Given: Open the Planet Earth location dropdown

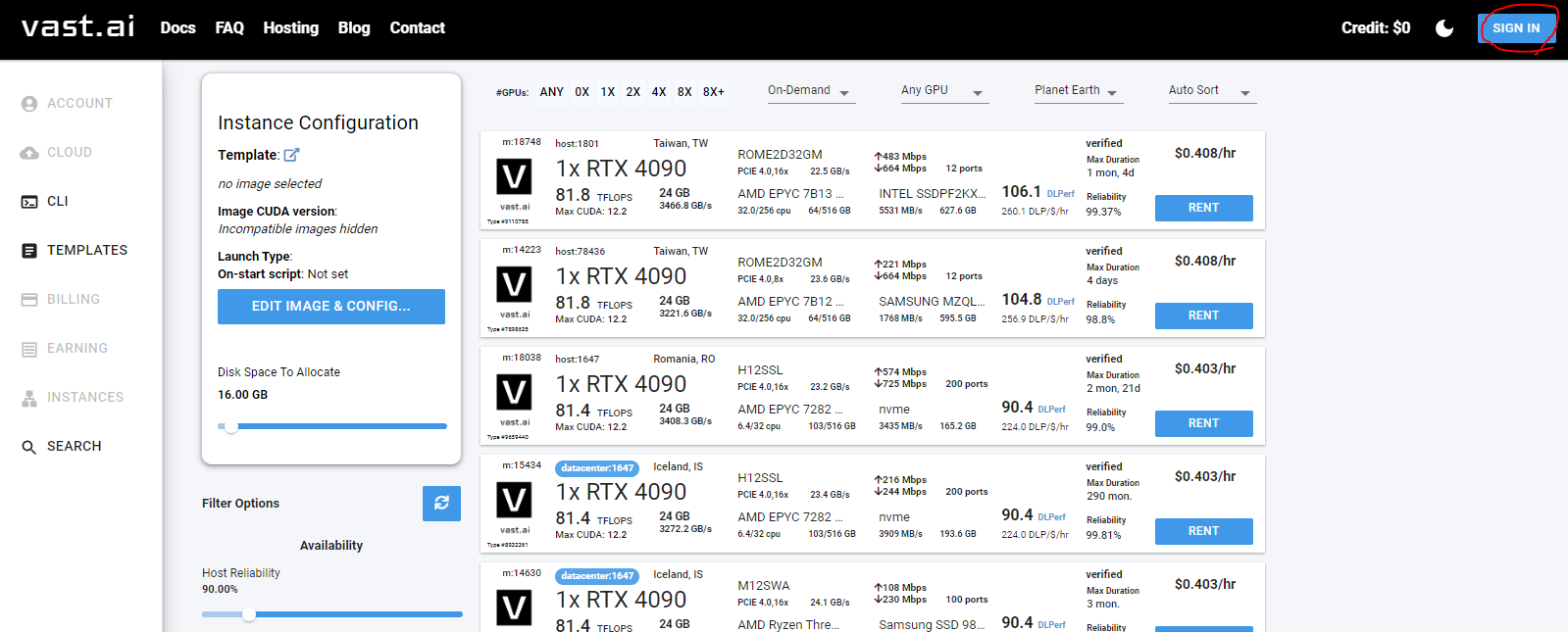Looking at the screenshot, I should [x=1078, y=91].
